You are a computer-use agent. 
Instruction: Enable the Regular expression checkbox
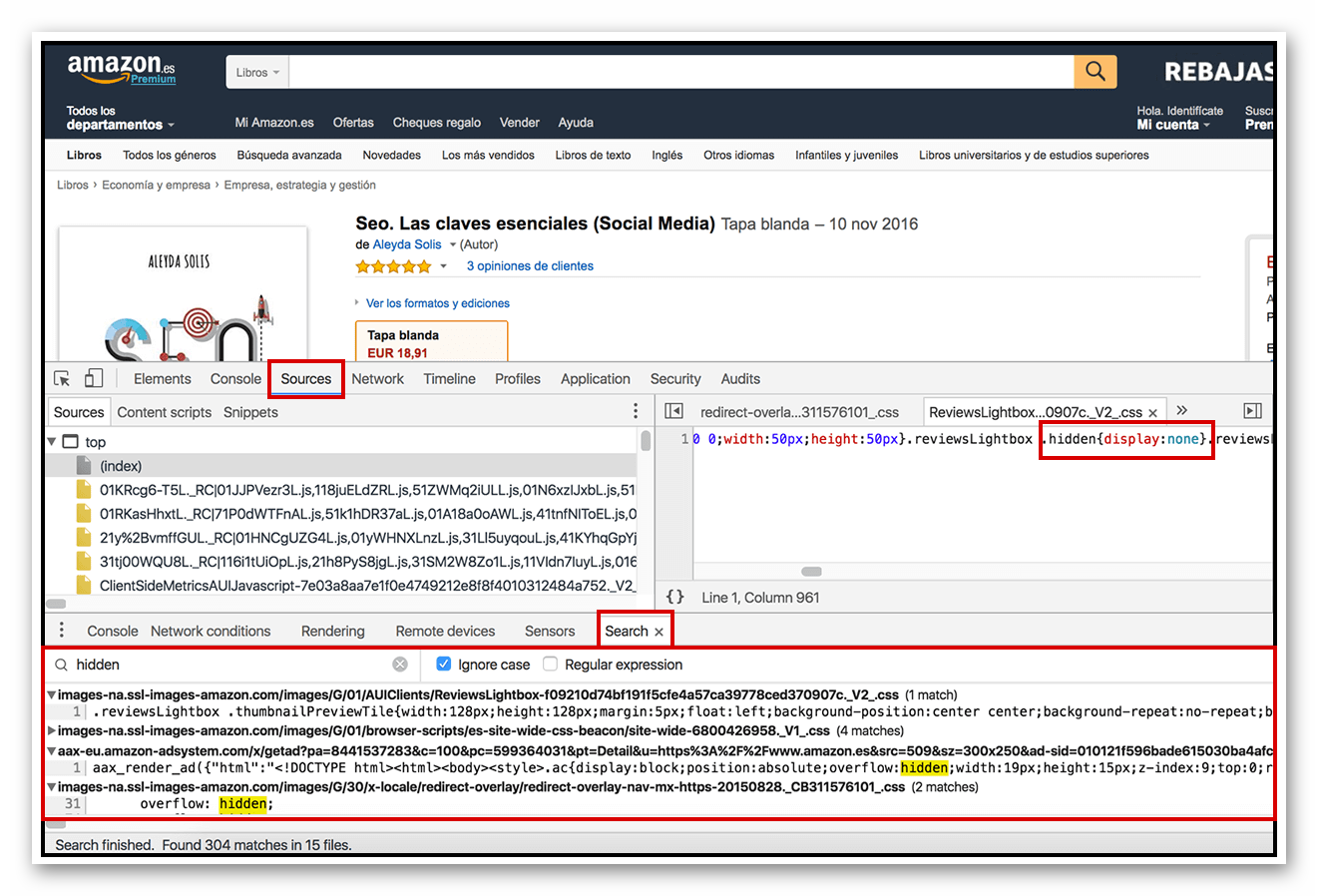pyautogui.click(x=550, y=664)
